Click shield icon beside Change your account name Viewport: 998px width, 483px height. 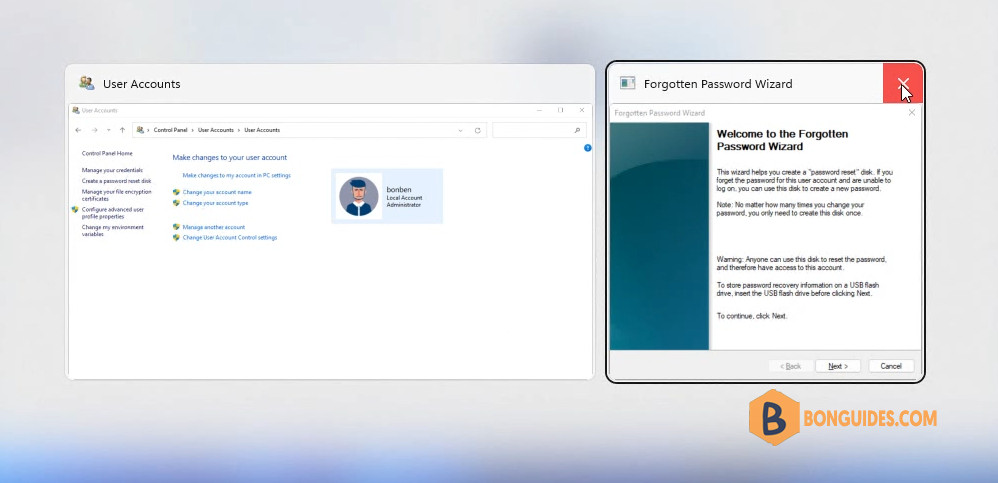coord(176,192)
